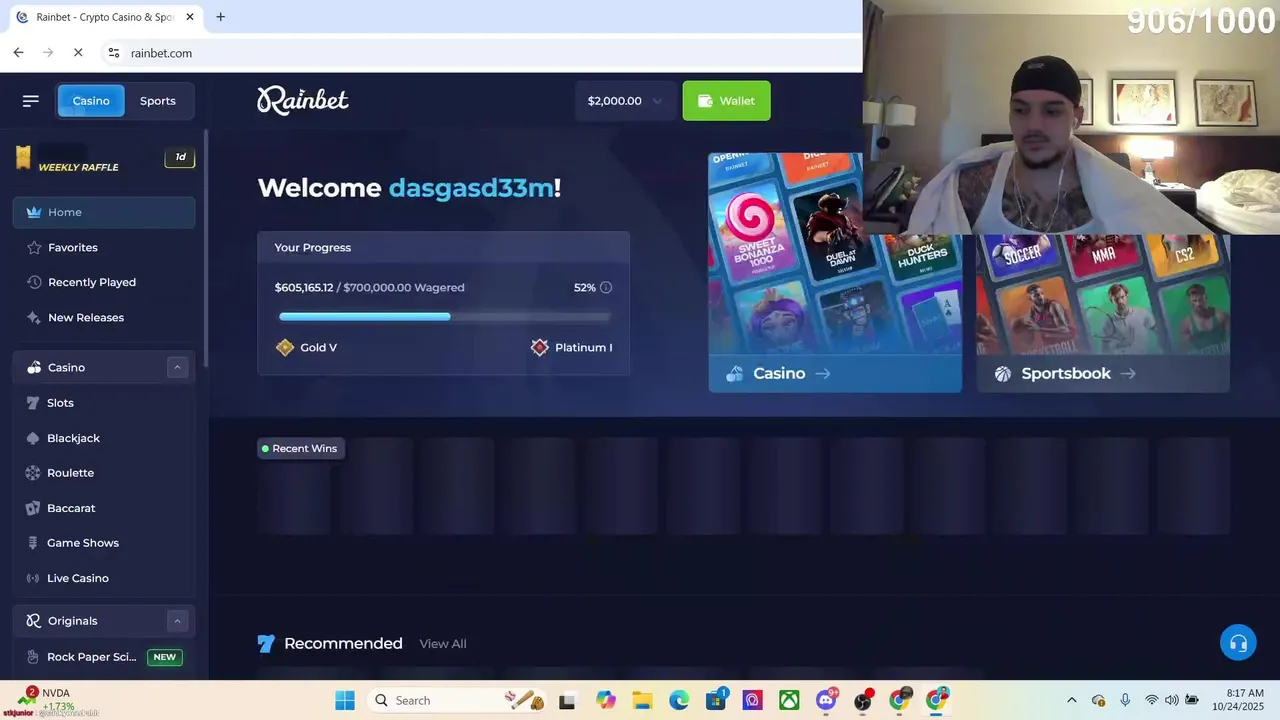
Task: Open OBS Studio from the taskbar
Action: 863,700
